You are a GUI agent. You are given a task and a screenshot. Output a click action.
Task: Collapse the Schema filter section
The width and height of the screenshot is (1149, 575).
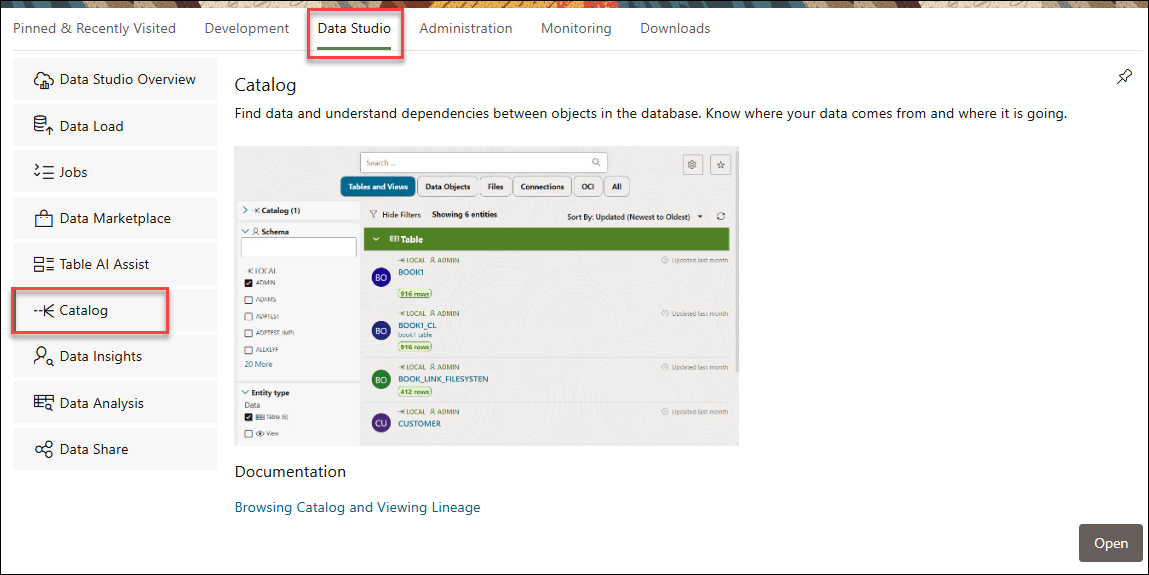(246, 230)
